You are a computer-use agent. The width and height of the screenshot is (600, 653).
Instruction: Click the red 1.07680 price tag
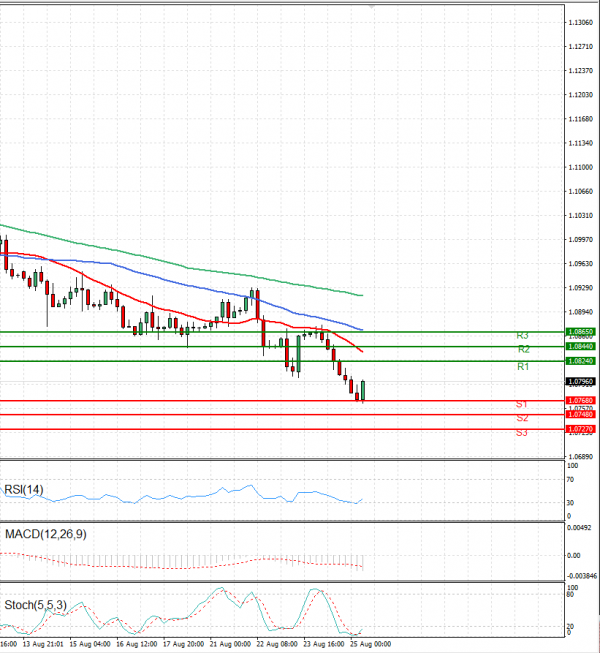point(580,401)
